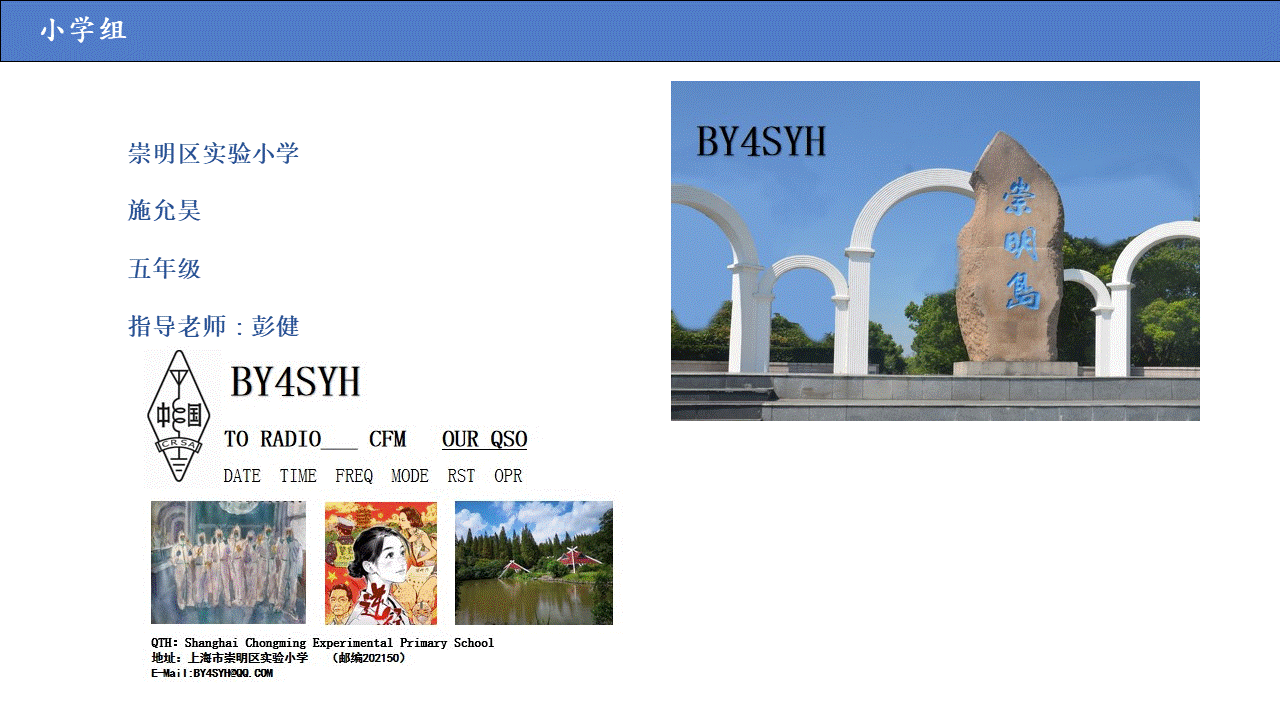
Task: Click the OPR column heading
Action: pyautogui.click(x=508, y=476)
